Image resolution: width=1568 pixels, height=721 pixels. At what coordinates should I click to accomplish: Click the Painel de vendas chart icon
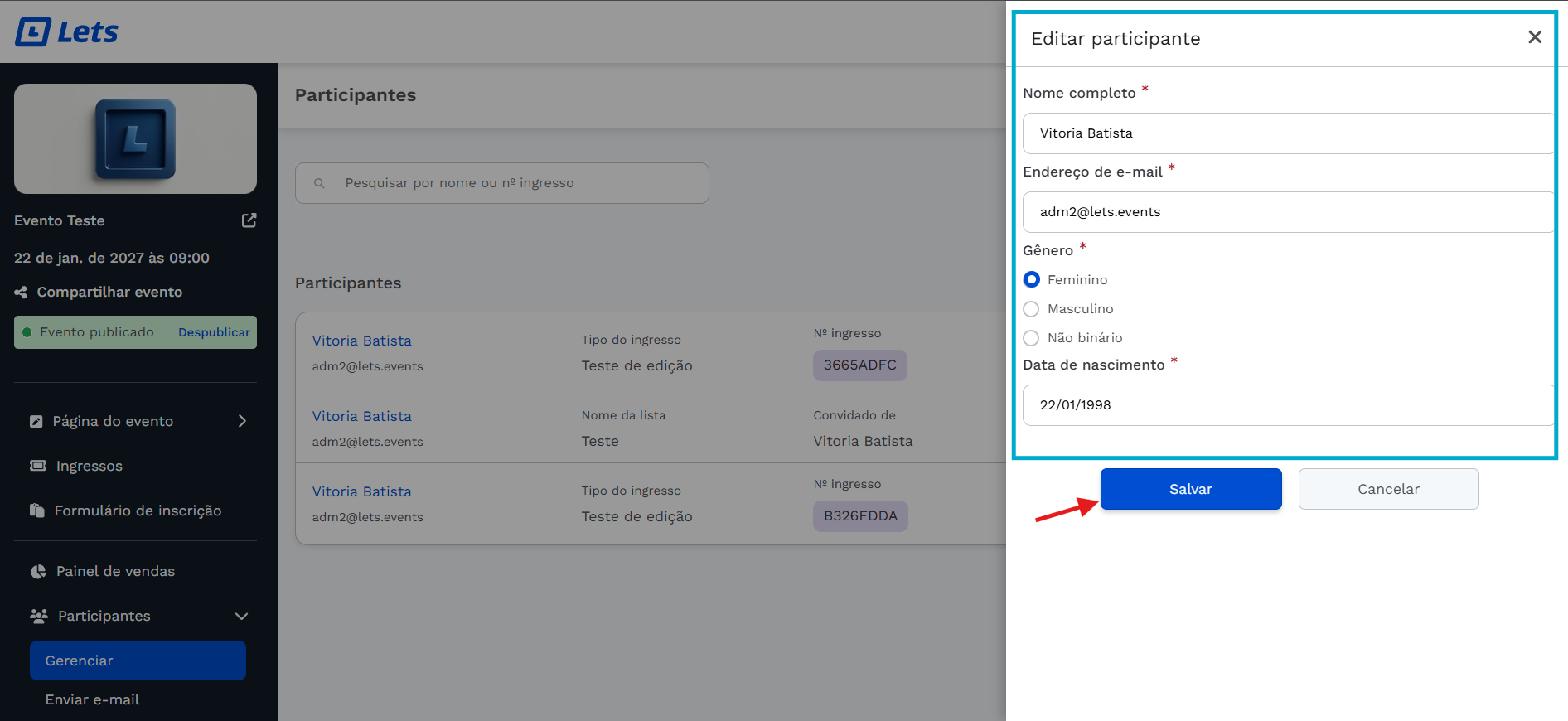(38, 572)
